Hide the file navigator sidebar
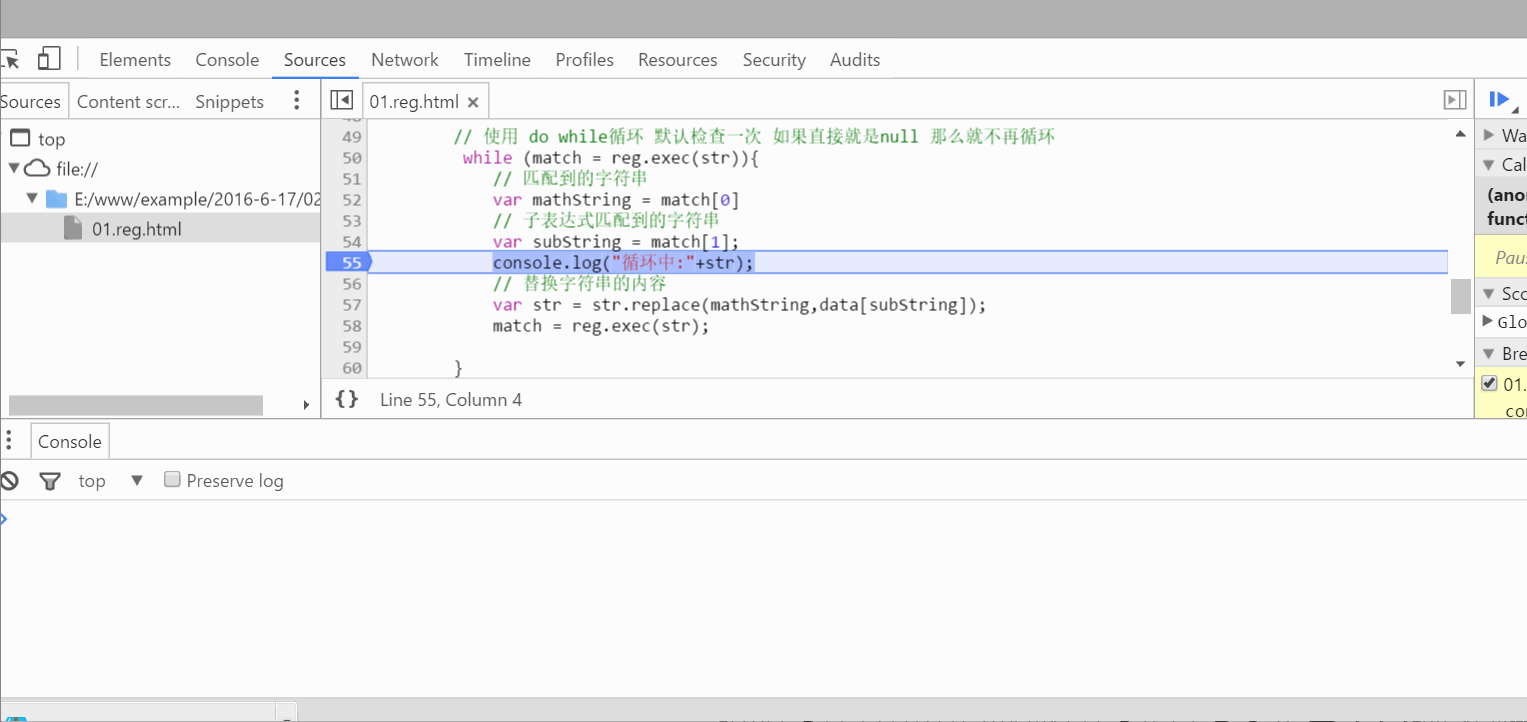This screenshot has width=1527, height=722. pyautogui.click(x=342, y=100)
